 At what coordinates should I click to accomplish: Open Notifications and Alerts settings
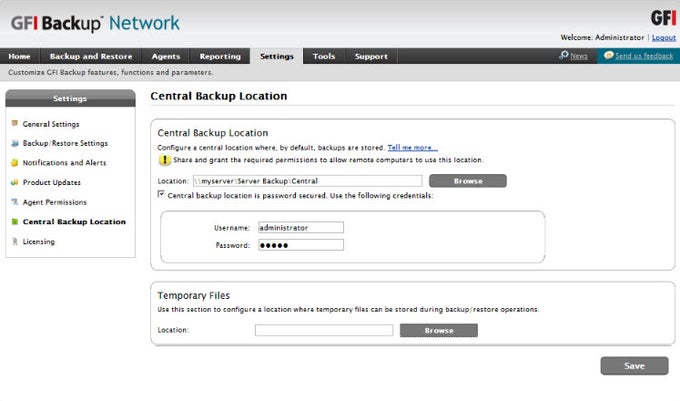(x=64, y=163)
